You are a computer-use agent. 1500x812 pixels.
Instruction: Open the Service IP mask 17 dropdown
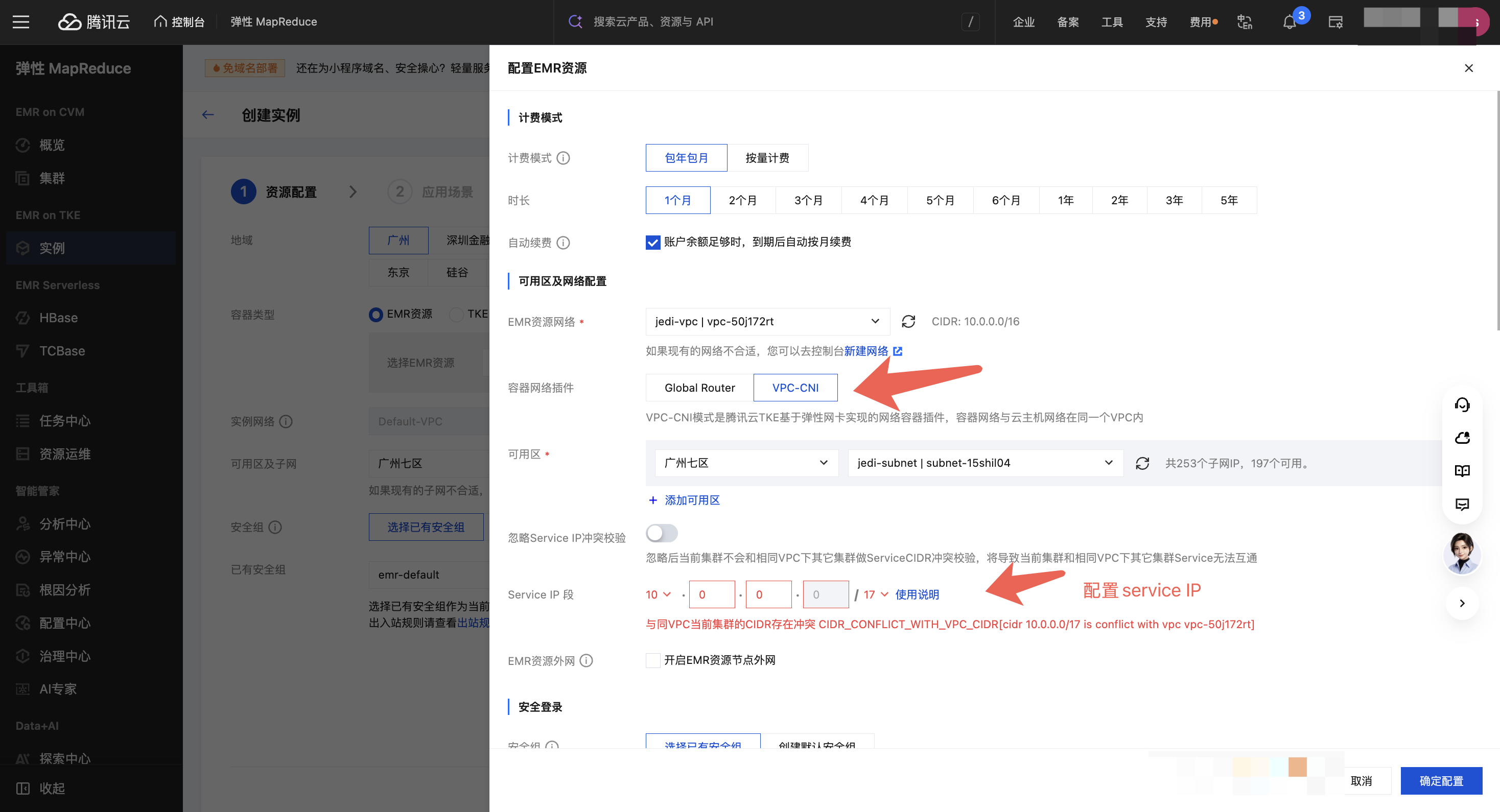876,594
